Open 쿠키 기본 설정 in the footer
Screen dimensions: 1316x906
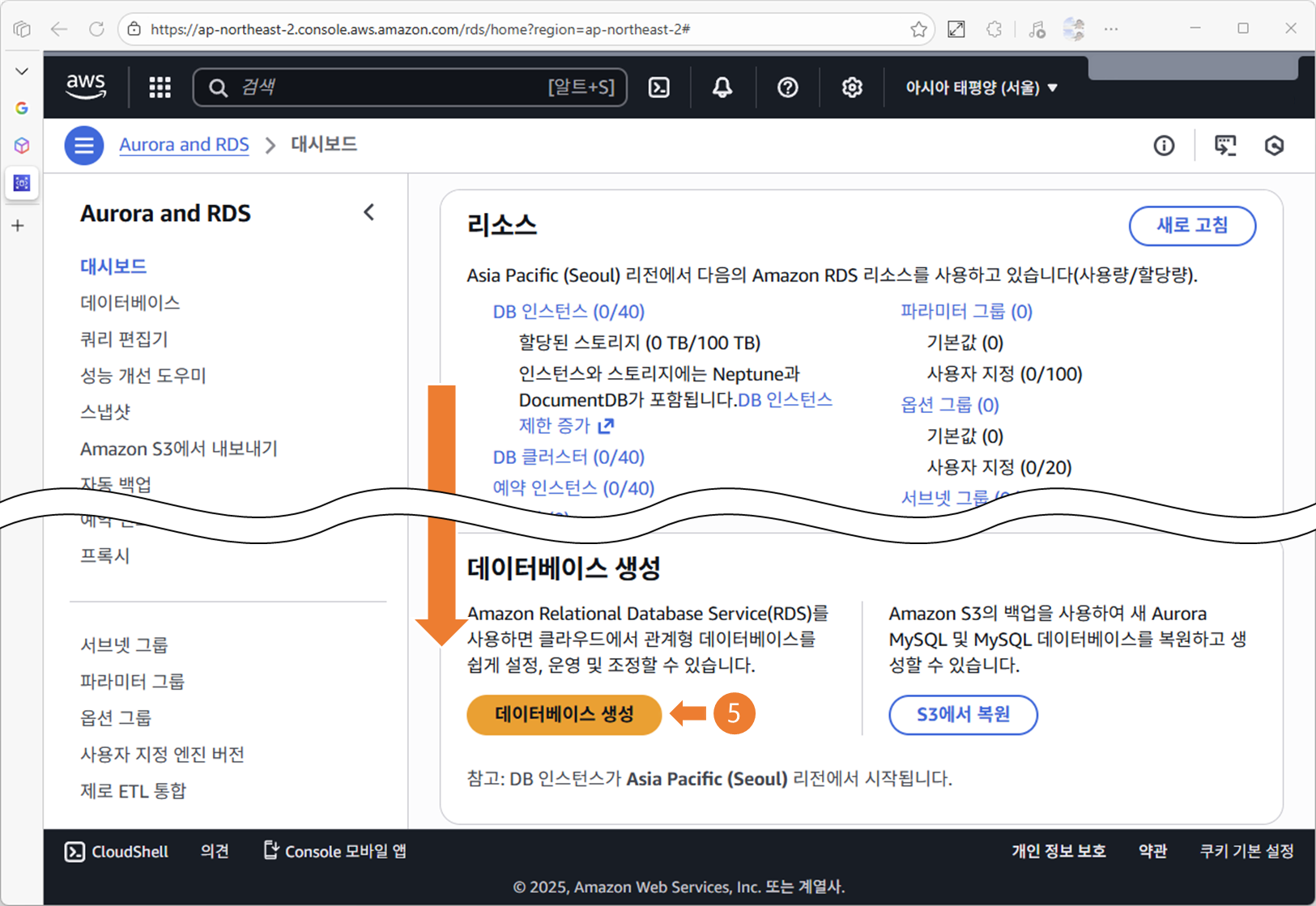coord(1246,852)
